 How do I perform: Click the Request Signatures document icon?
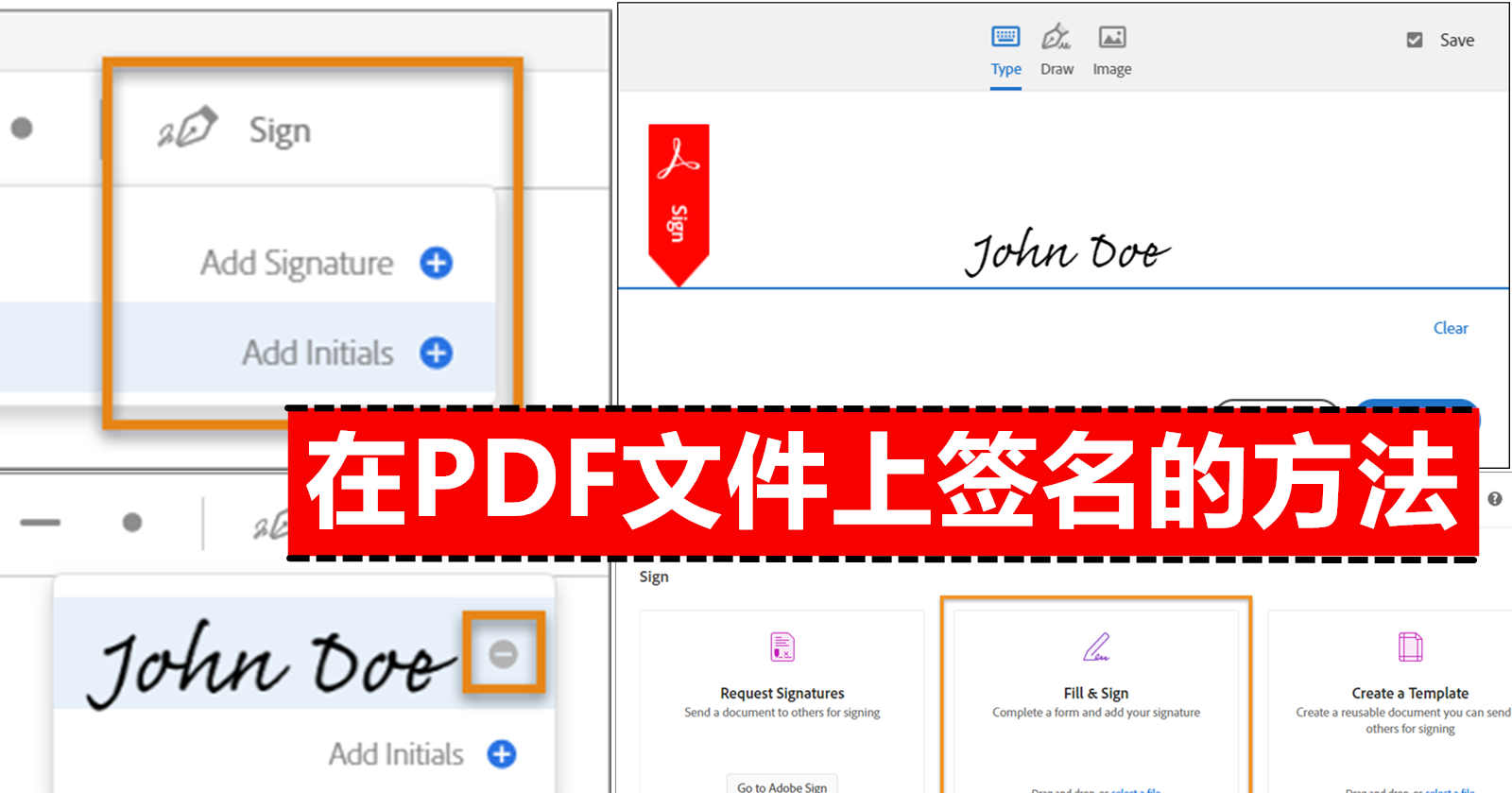tap(782, 647)
